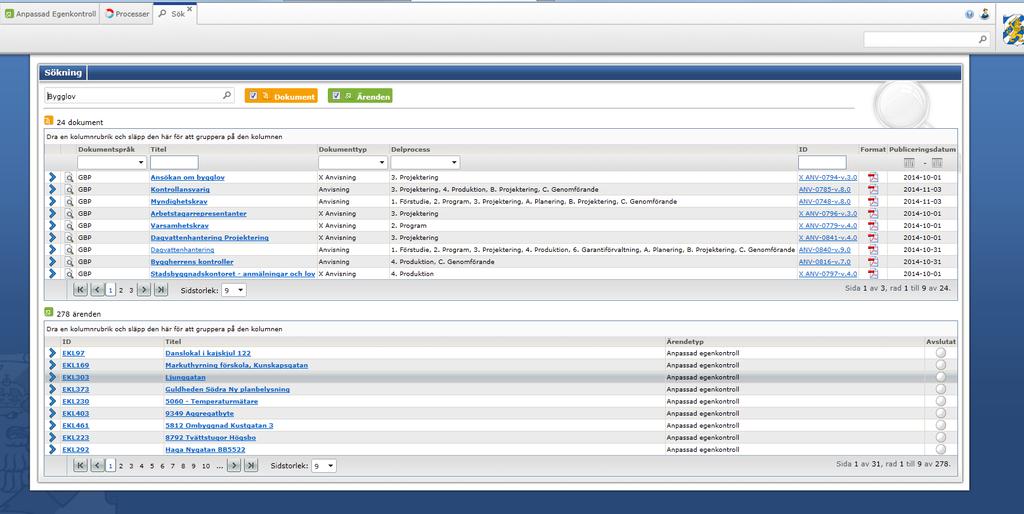1024x514 pixels.
Task: Preview the Stadsbyggnadskontoret document via magnifier icon
Action: [69, 274]
